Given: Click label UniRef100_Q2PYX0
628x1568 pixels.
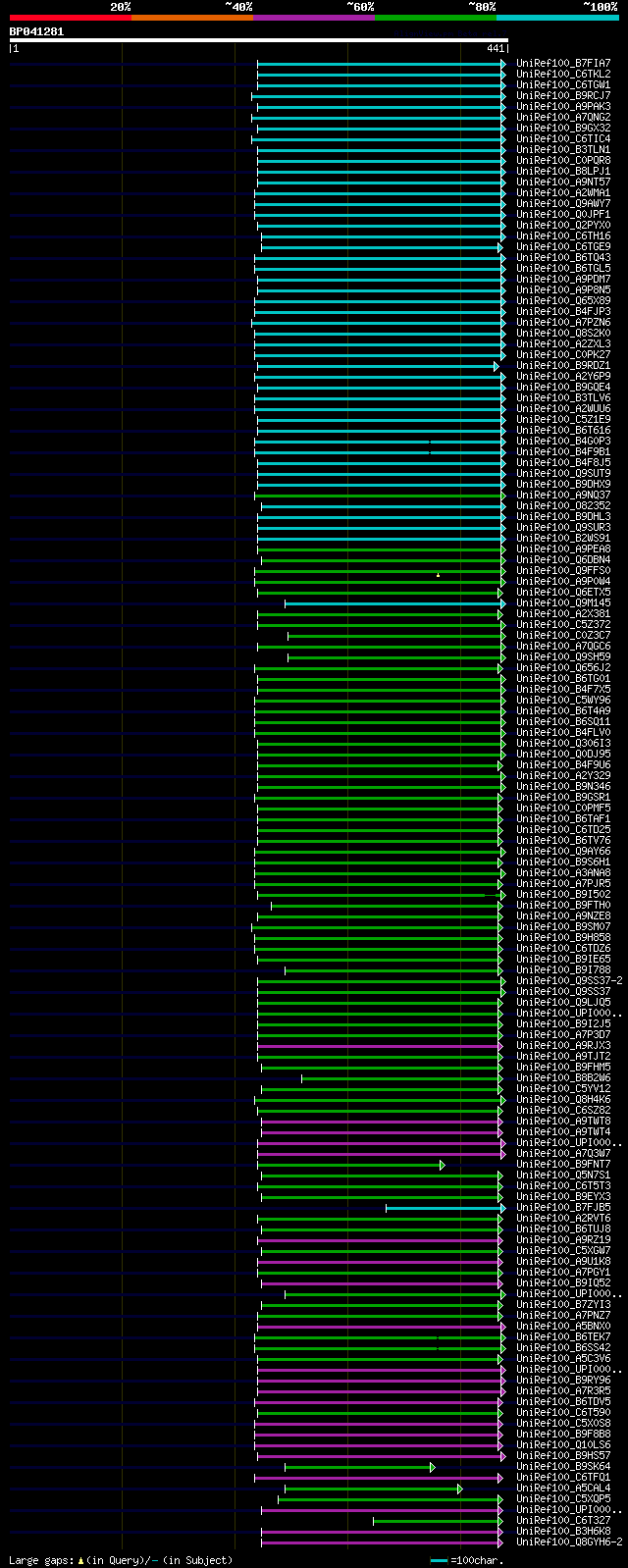Looking at the screenshot, I should (x=563, y=225).
